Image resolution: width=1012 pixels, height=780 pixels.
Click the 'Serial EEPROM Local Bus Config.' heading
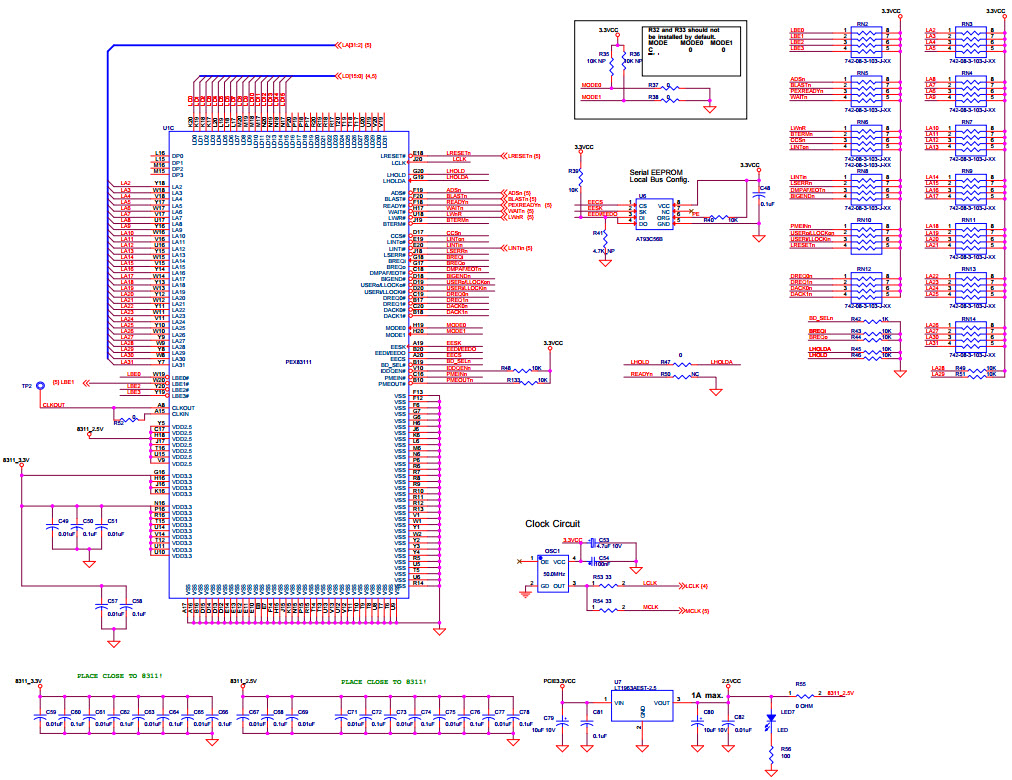[x=662, y=177]
